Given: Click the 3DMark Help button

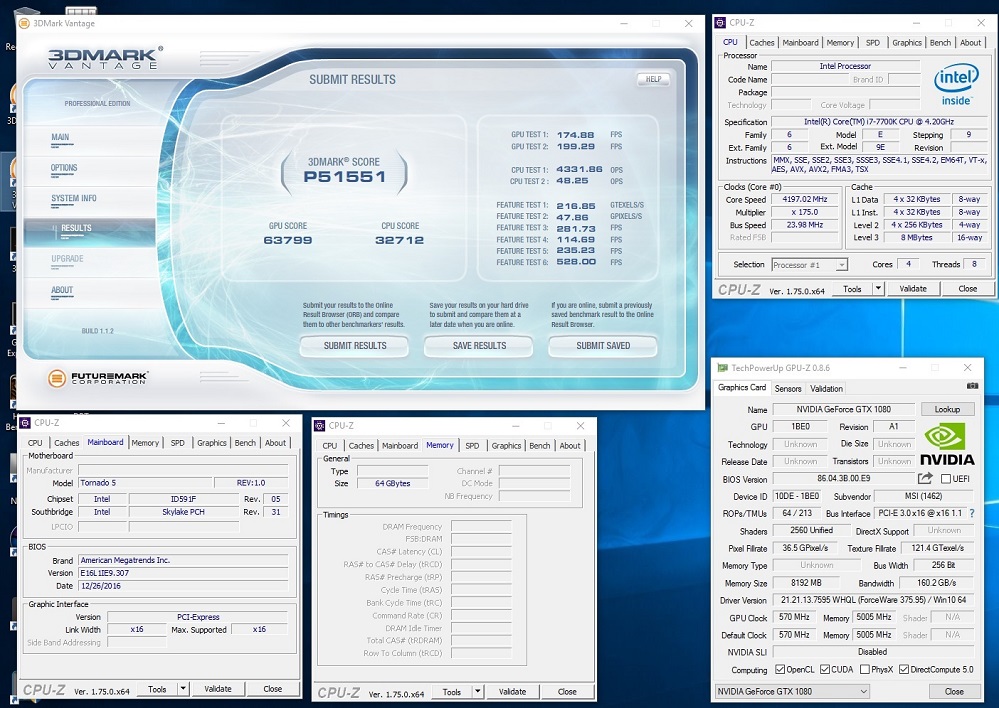Looking at the screenshot, I should 653,79.
